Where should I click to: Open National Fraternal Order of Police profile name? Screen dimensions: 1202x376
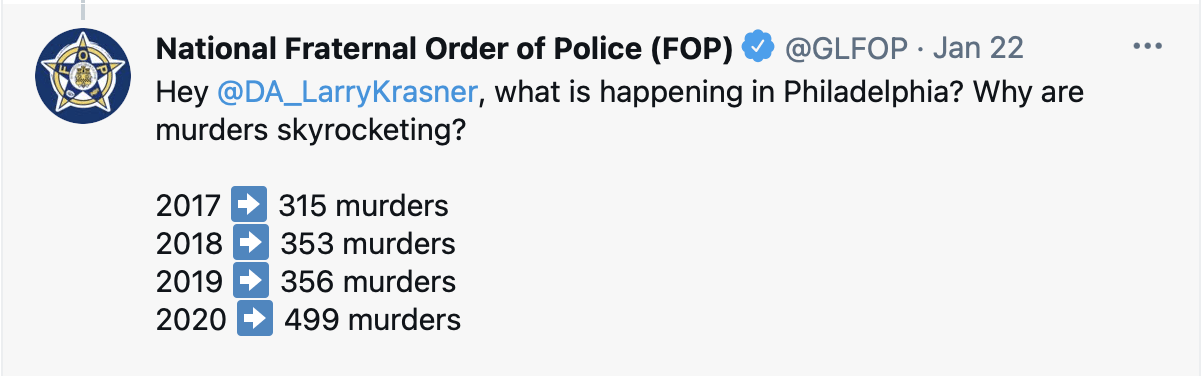click(x=446, y=48)
